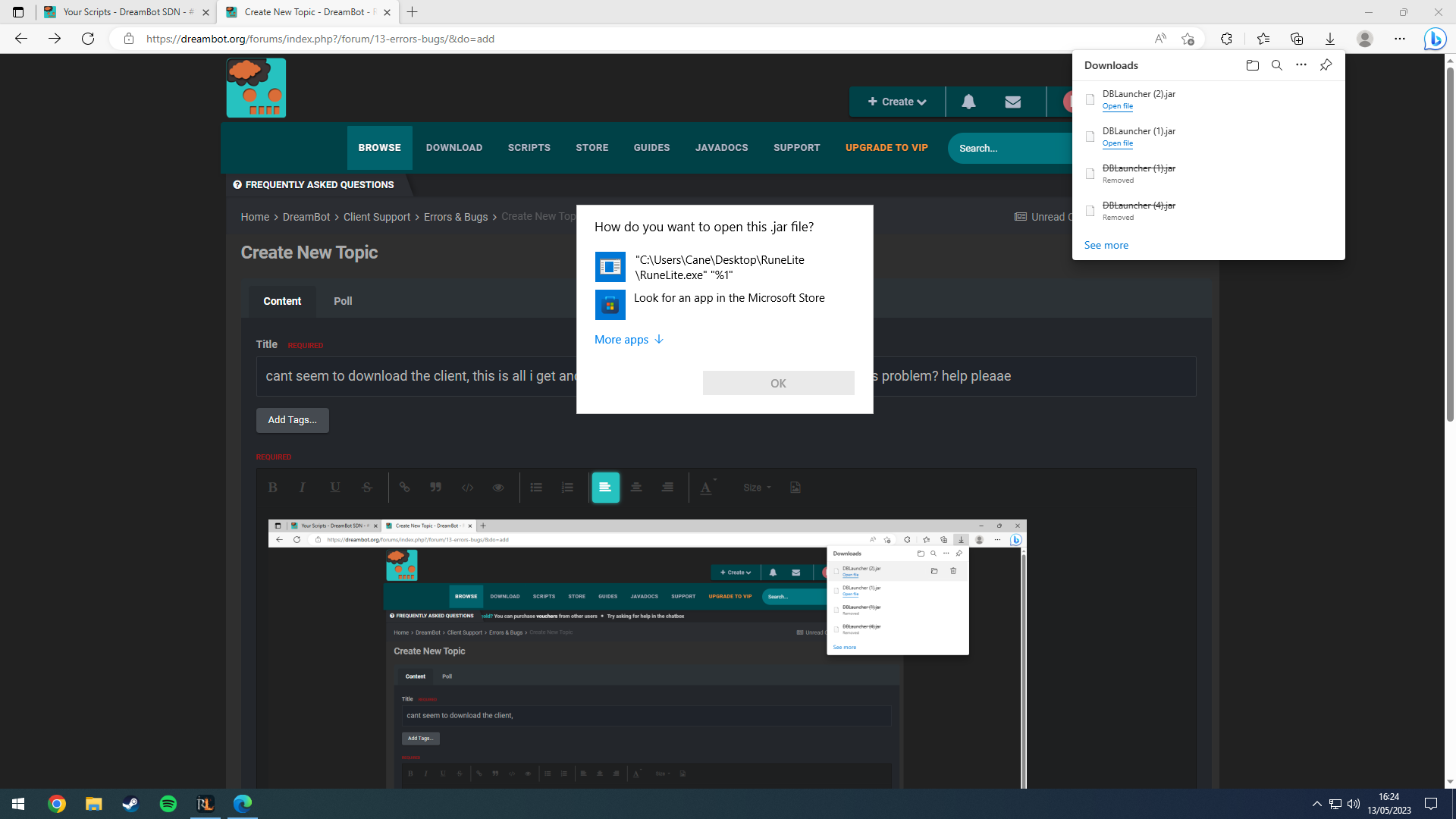Toggle strikethrough formatting in editor

367,488
